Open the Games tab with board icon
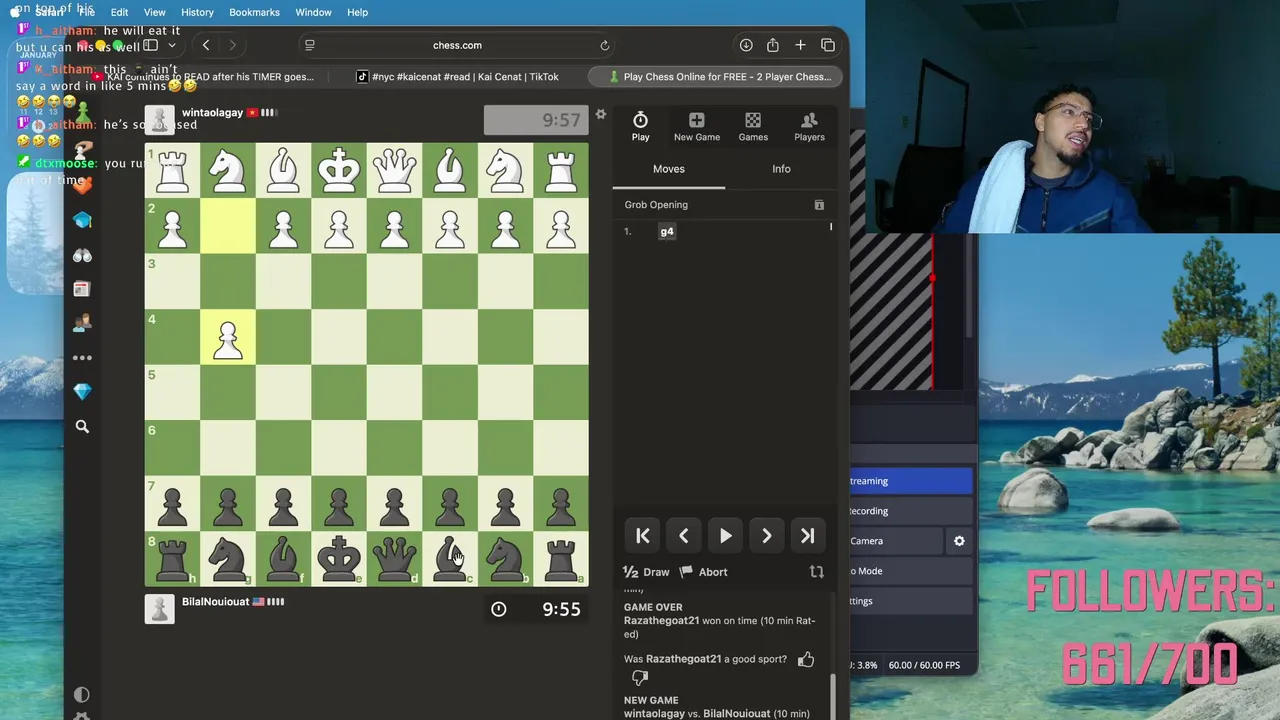 [x=753, y=127]
